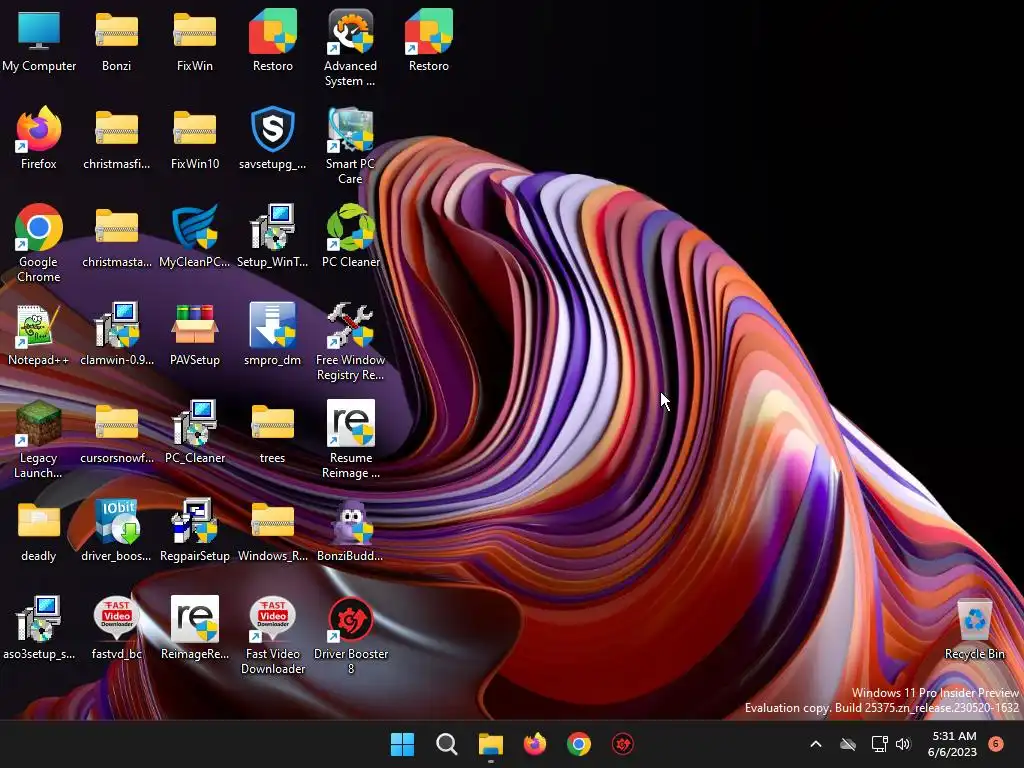
Task: Open Driver Booster from the taskbar
Action: tap(623, 744)
